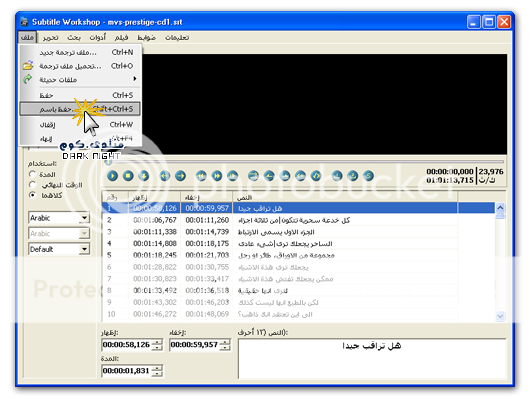530x399 pixels.
Task: Select subtitle row 3 at 00:01:11,338
Action: point(298,232)
